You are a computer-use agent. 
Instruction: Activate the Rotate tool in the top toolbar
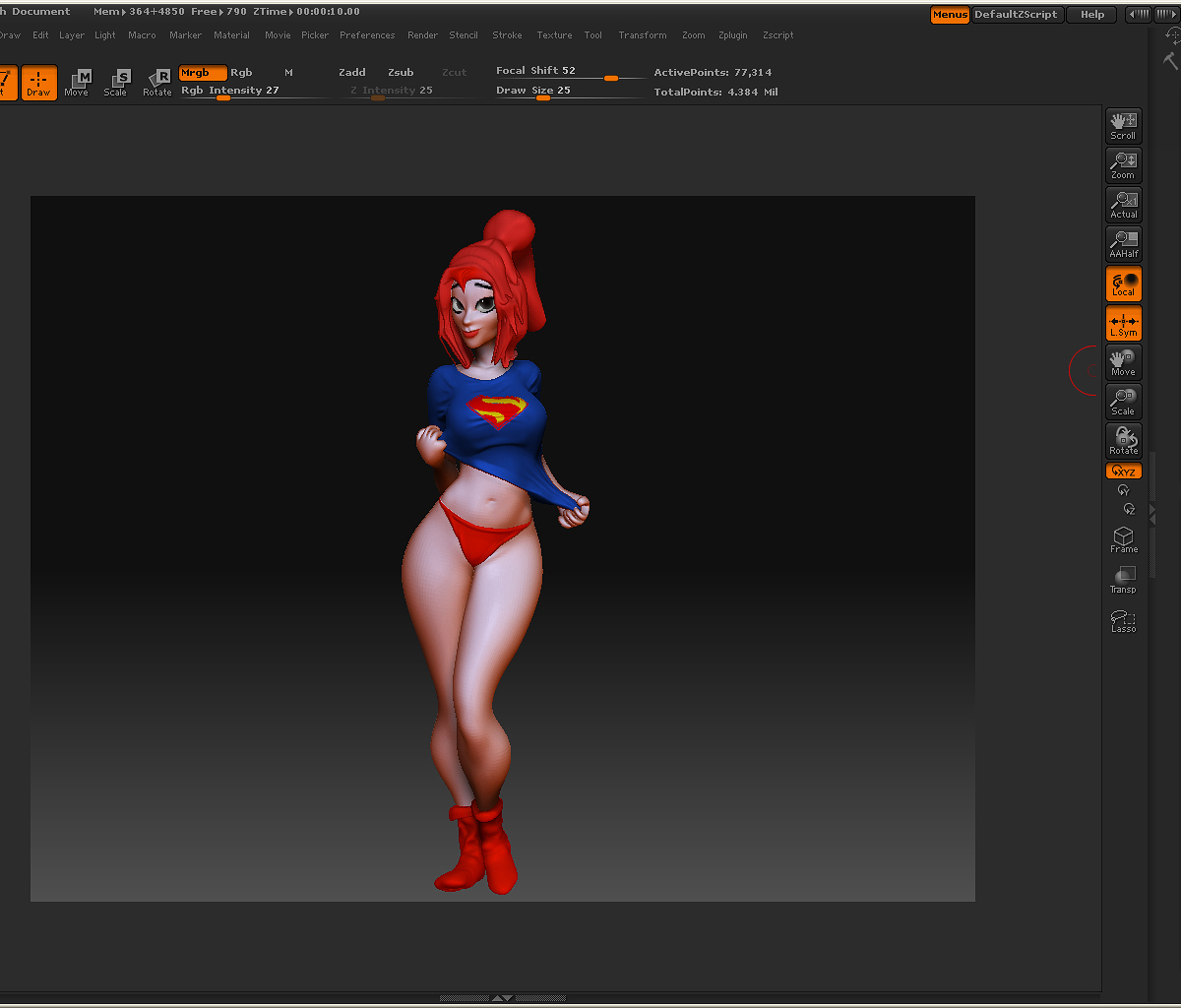click(157, 83)
